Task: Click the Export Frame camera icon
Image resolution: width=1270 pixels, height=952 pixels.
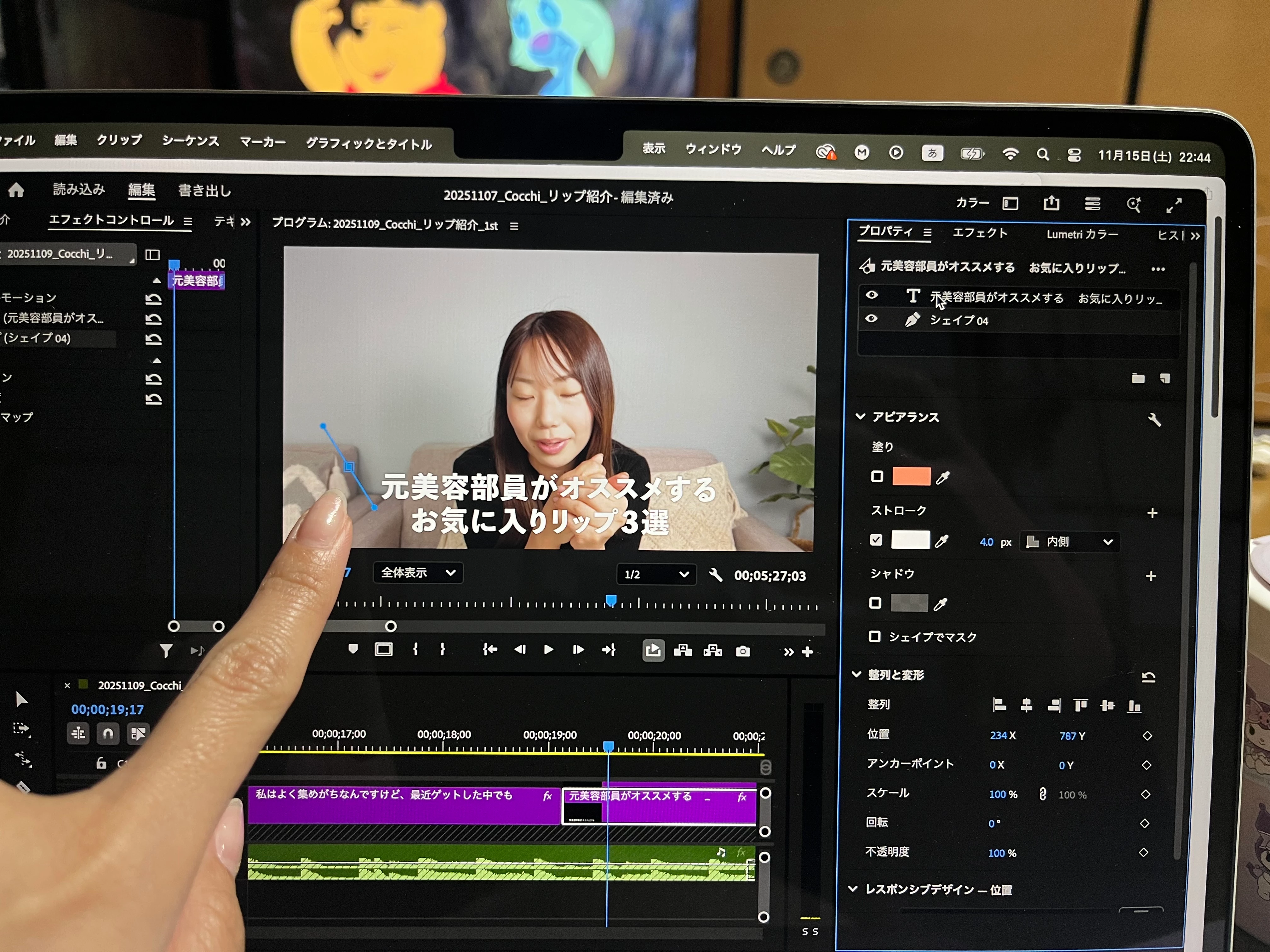Action: tap(742, 651)
